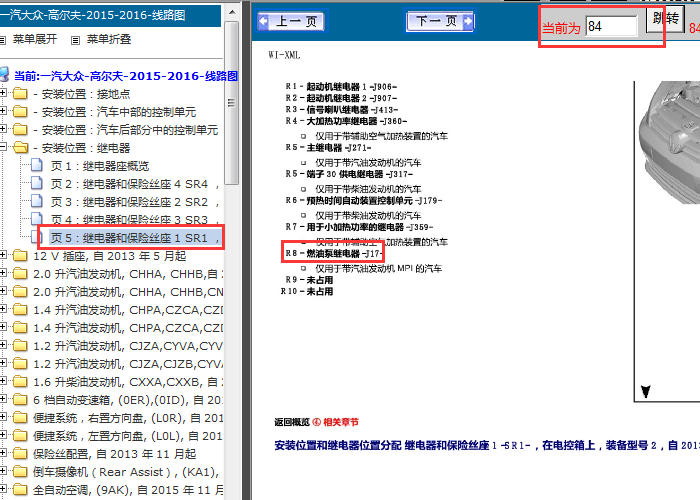Click the red 相关章节 link
Viewport: 700px width, 500px height.
pos(341,422)
